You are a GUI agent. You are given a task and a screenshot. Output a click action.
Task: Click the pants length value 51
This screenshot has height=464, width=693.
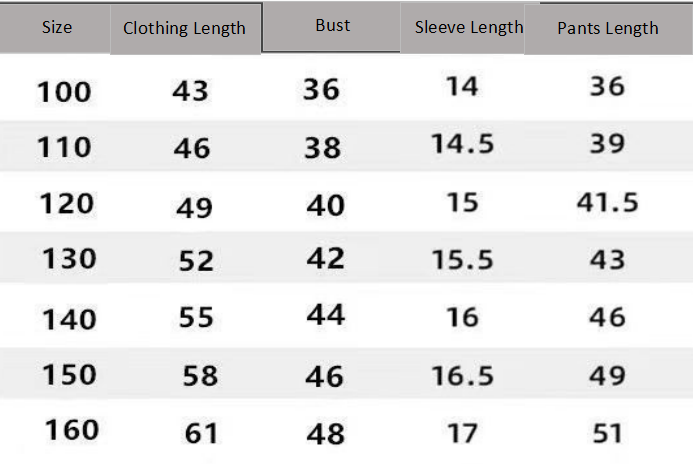[x=607, y=433]
